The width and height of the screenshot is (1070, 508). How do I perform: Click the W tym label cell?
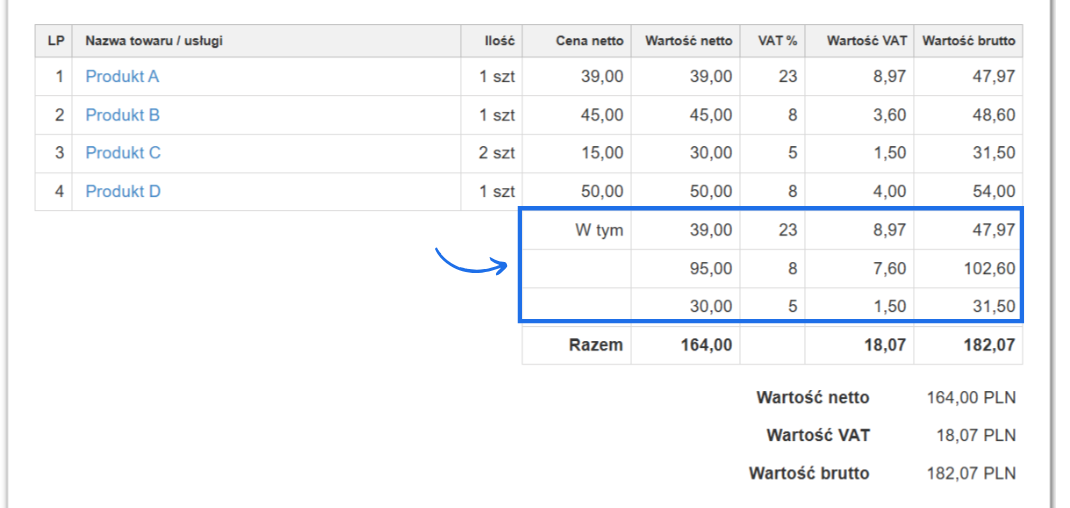coord(599,230)
